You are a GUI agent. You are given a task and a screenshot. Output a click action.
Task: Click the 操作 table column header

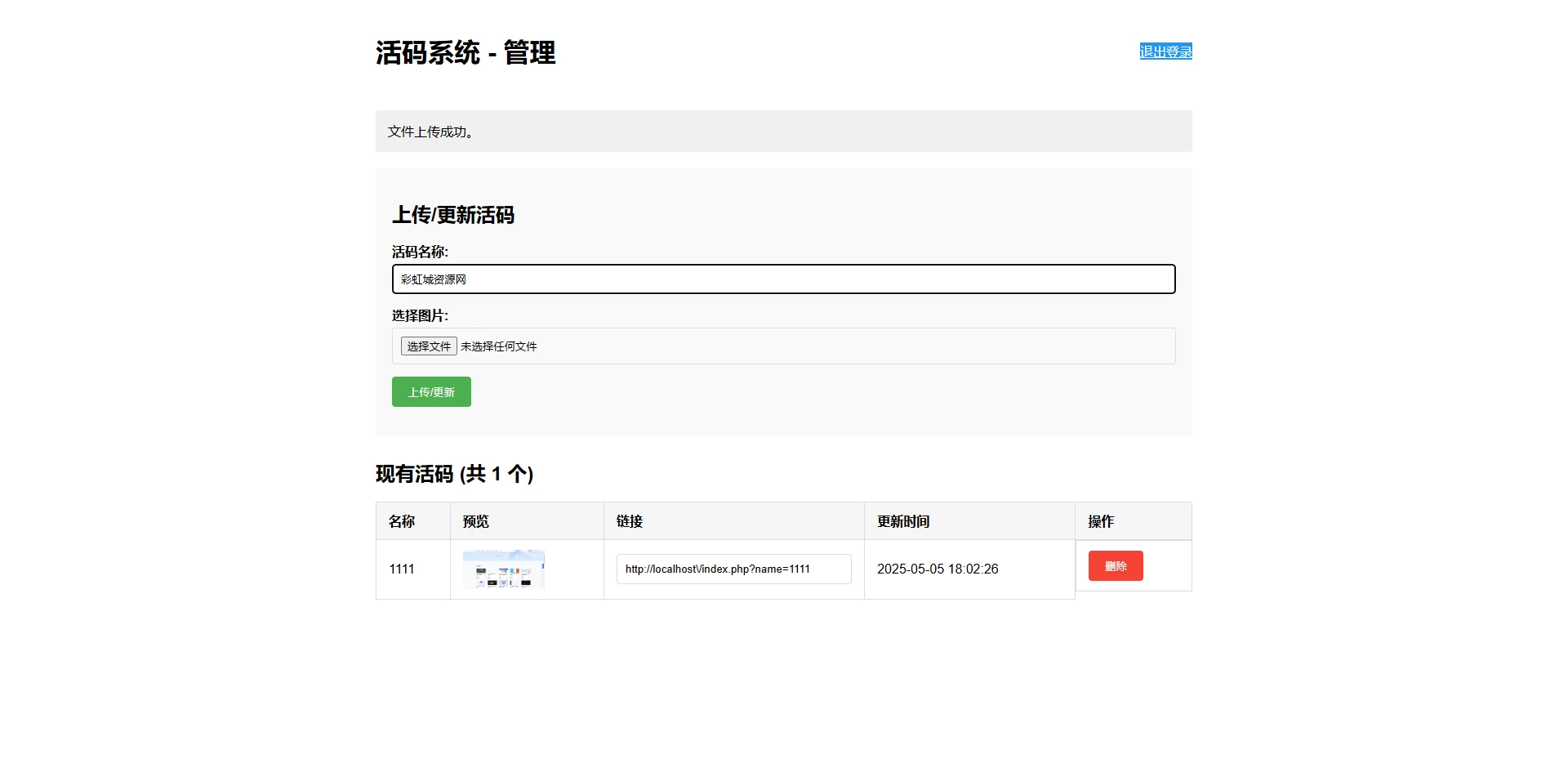click(1099, 520)
